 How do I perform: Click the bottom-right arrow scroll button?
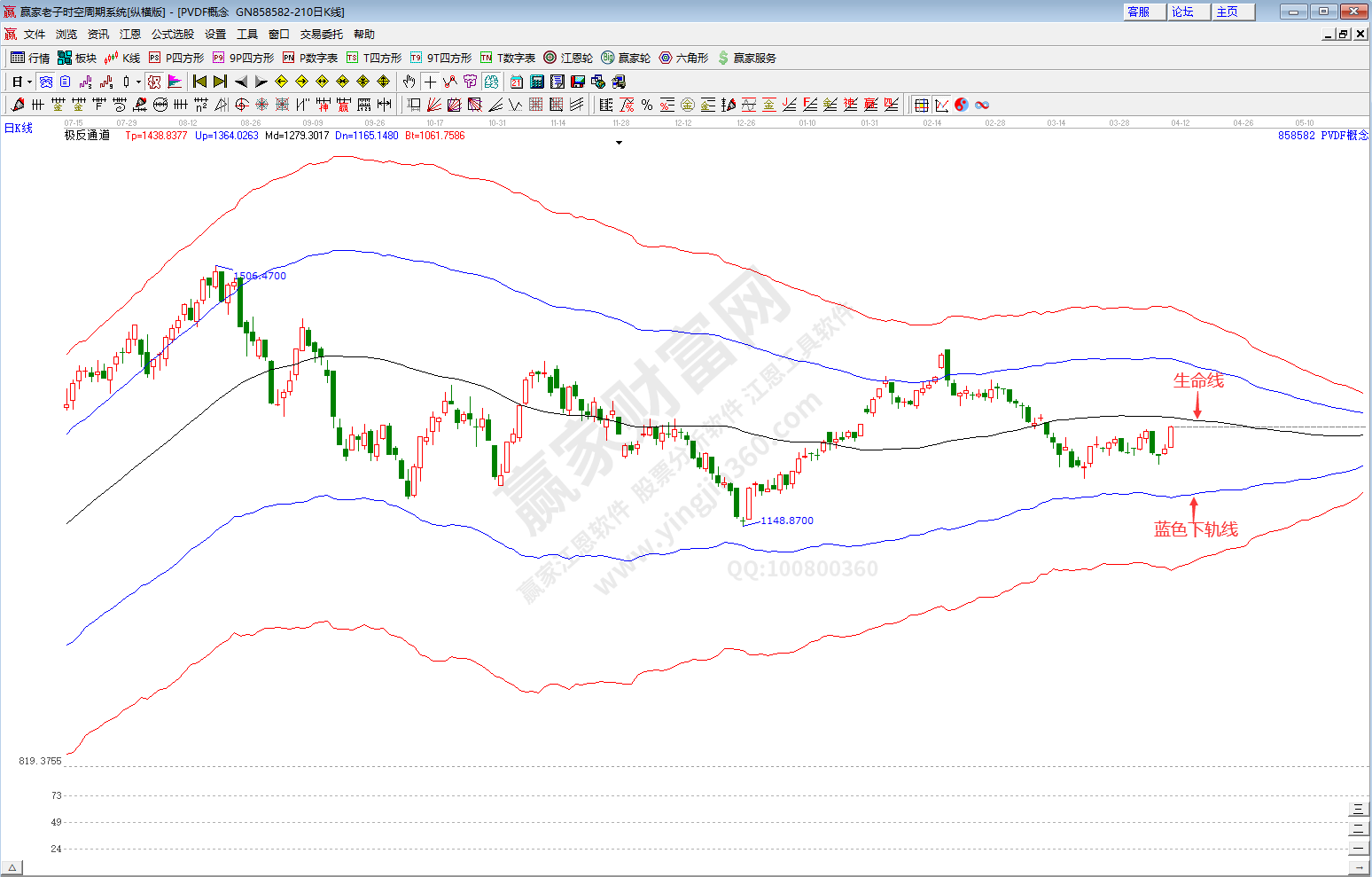[1359, 867]
